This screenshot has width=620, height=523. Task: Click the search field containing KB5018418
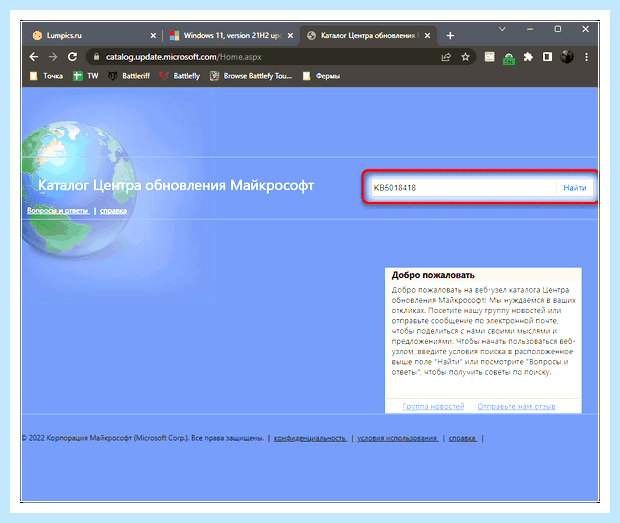pyautogui.click(x=463, y=188)
